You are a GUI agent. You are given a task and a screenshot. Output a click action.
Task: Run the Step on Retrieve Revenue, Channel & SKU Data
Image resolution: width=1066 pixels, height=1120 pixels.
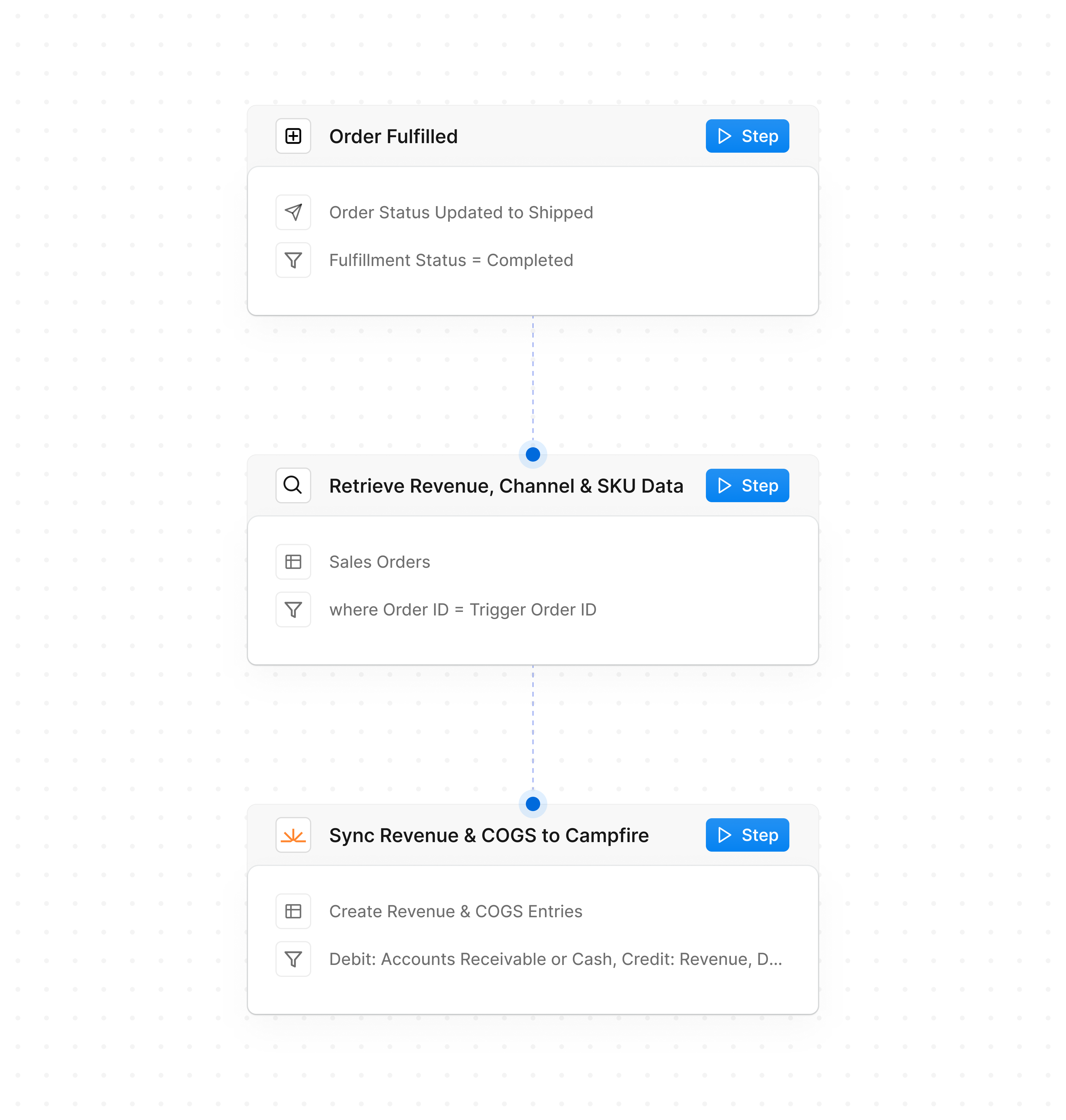click(x=747, y=485)
